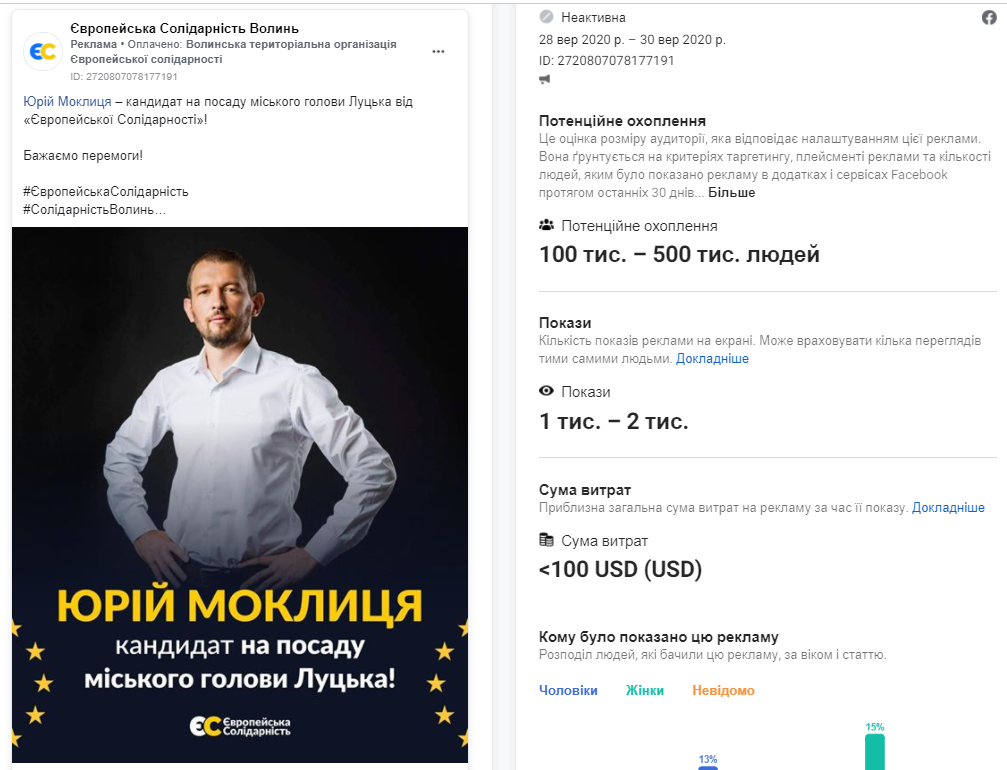
Task: Toggle the Невідомо legend series
Action: pos(723,690)
